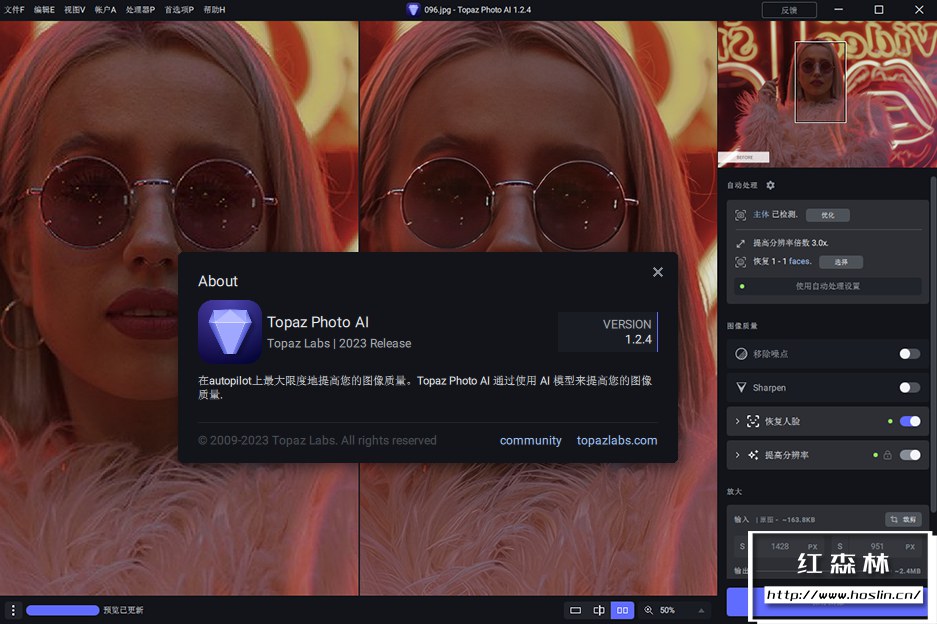Open the 50% zoom level dropdown

(x=667, y=610)
